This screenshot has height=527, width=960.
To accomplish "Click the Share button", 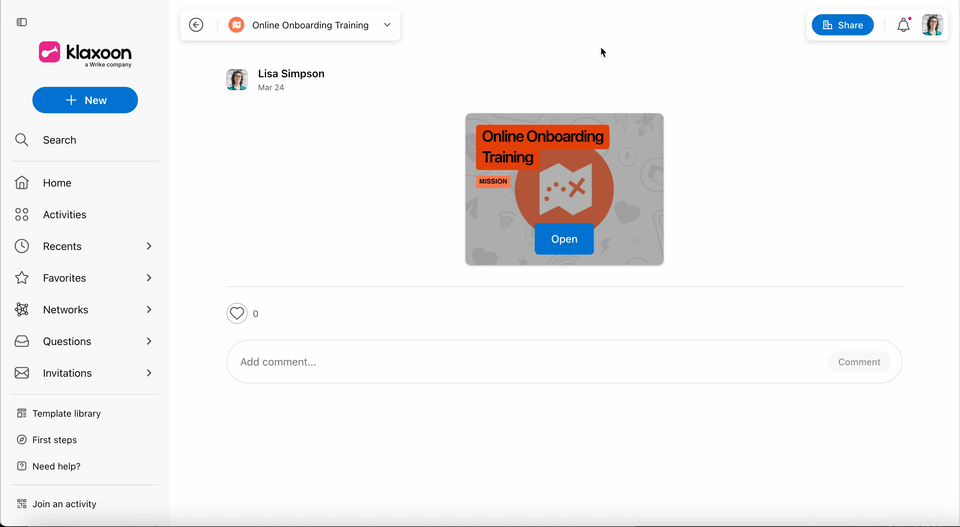I will 842,25.
